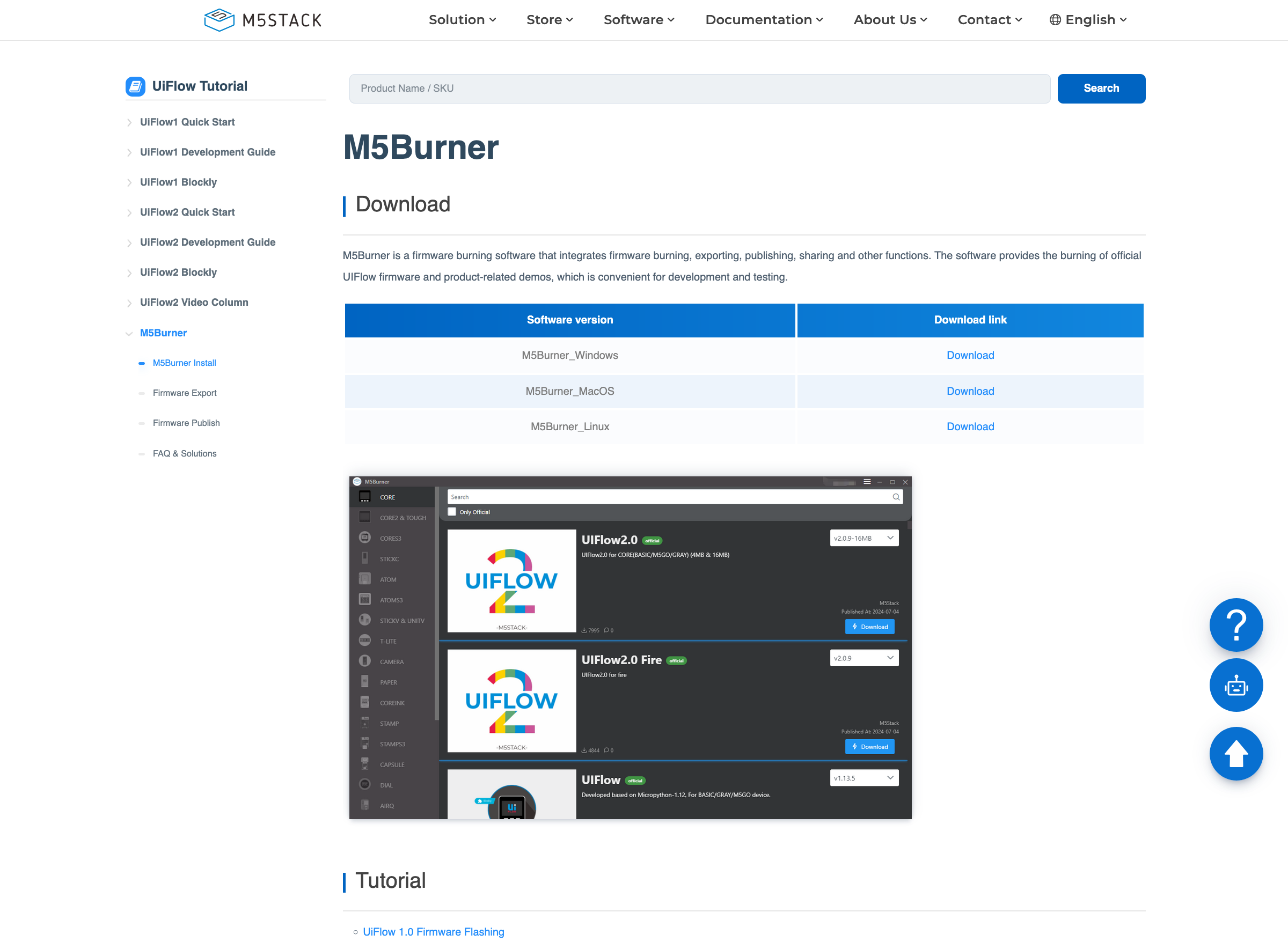Open the Software dropdown menu
This screenshot has height=942, width=1288.
[639, 20]
